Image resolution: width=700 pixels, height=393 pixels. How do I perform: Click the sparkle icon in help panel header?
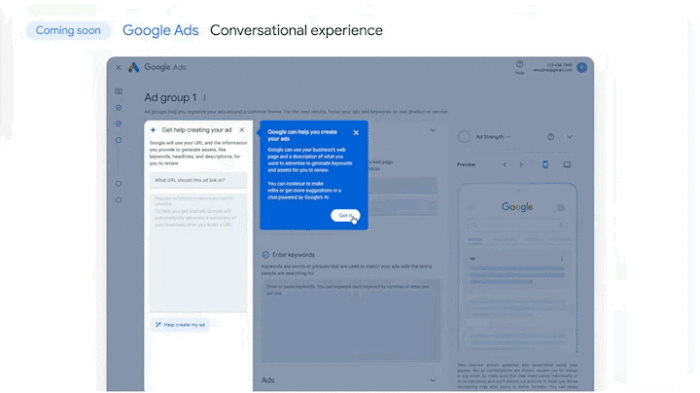pyautogui.click(x=153, y=130)
